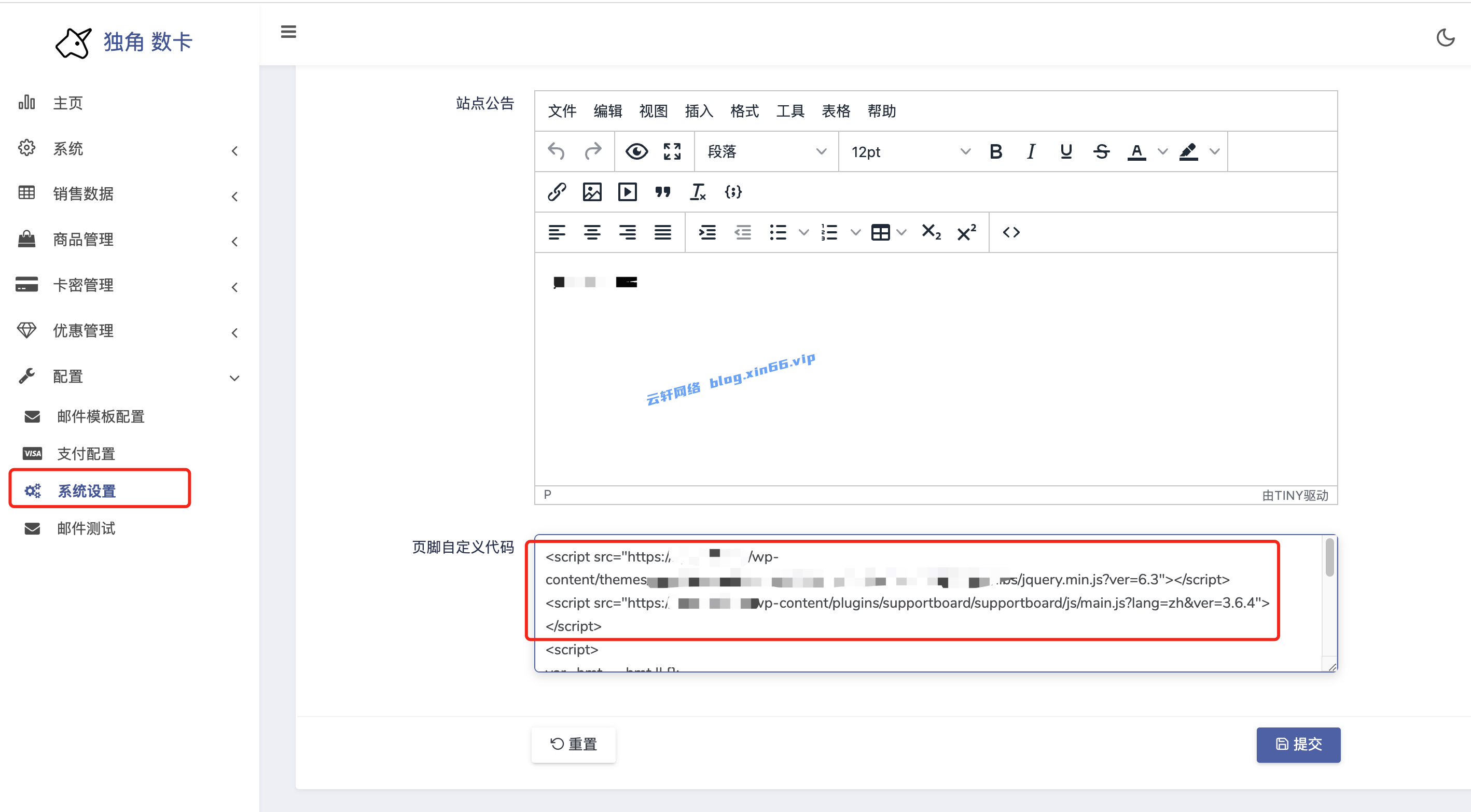1471x812 pixels.
Task: Align text center
Action: pos(592,232)
